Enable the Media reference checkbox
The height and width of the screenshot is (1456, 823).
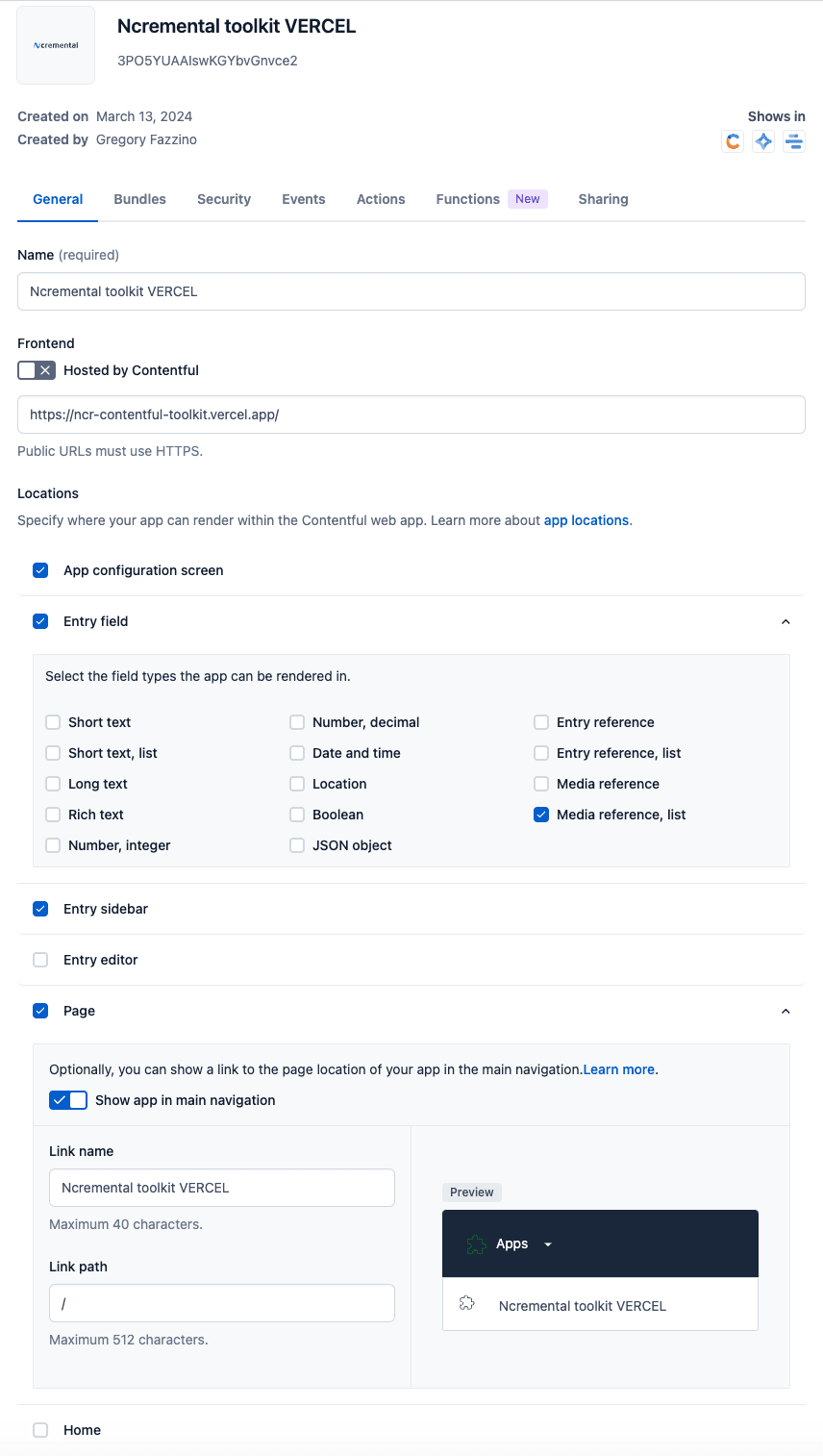point(541,784)
